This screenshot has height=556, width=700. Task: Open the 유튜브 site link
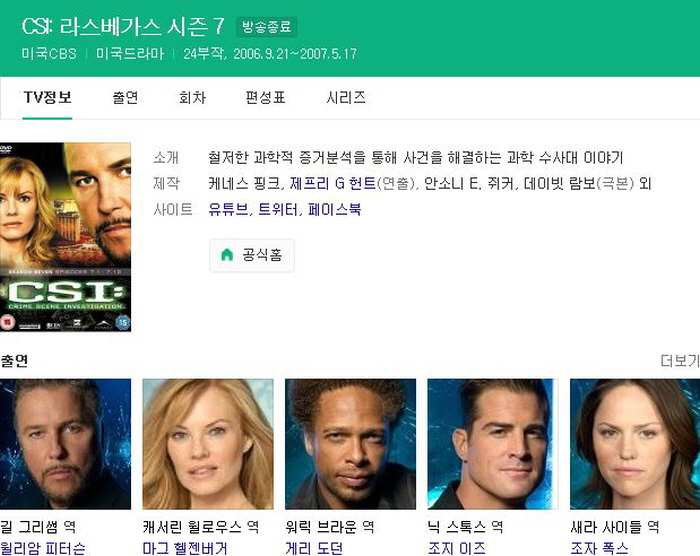[x=228, y=209]
